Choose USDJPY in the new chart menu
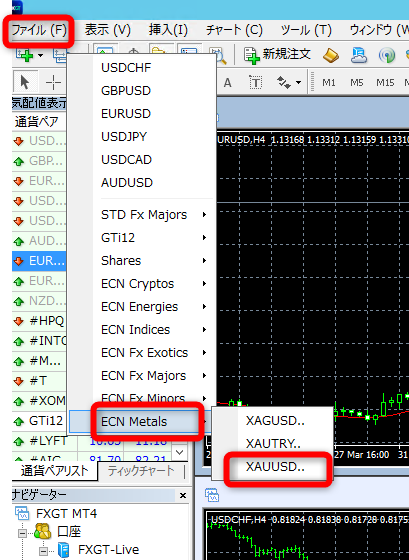 point(141,136)
